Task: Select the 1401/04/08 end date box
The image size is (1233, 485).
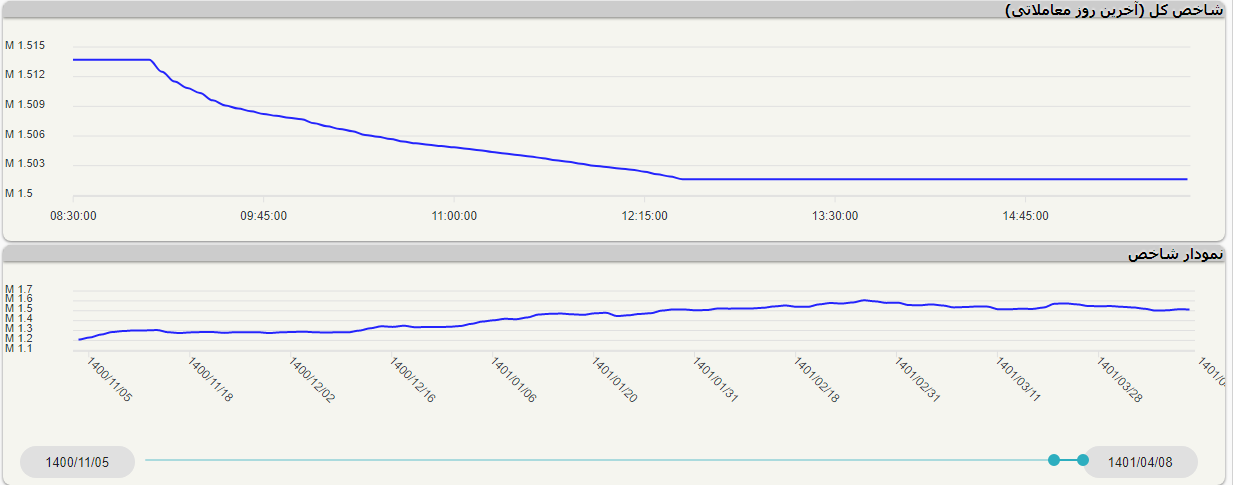Action: [x=1140, y=462]
